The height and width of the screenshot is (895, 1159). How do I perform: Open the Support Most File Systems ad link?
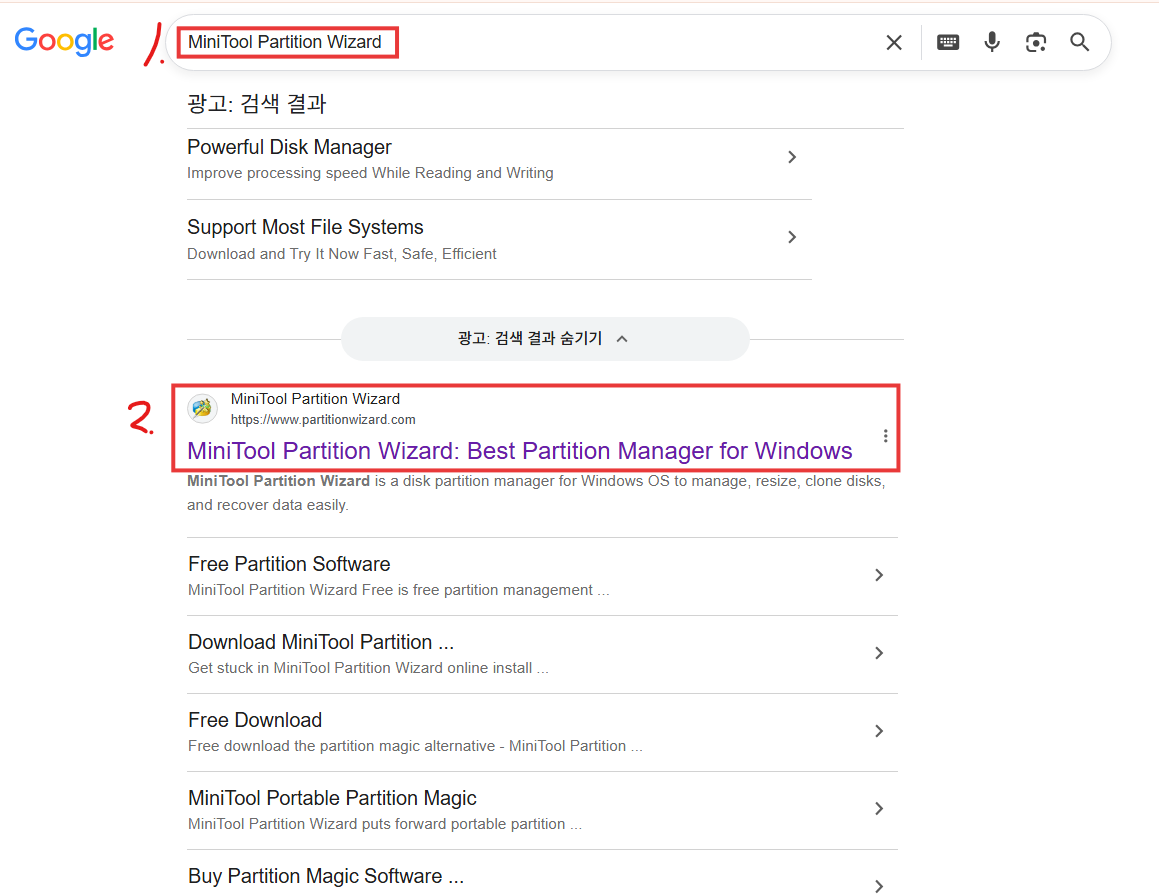[305, 227]
